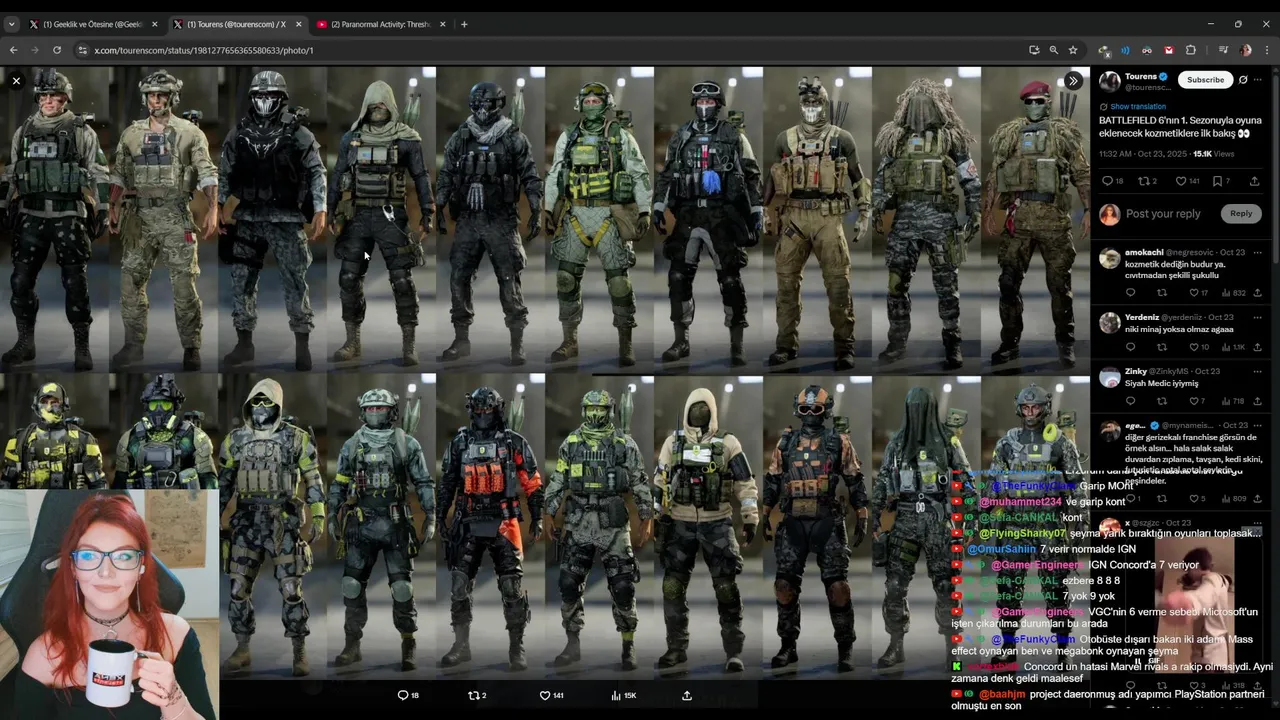Bookmark this page with the star icon
This screenshot has height=720, width=1280.
(x=1073, y=50)
